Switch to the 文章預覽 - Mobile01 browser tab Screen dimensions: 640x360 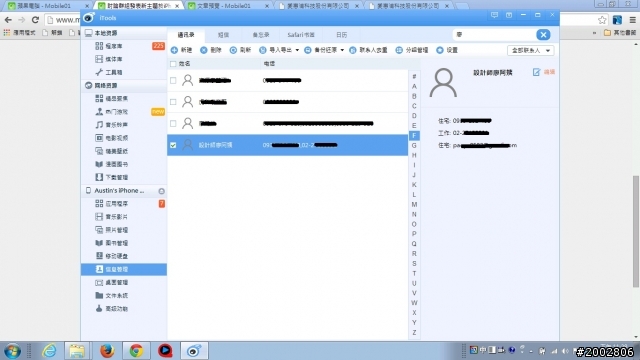click(229, 6)
